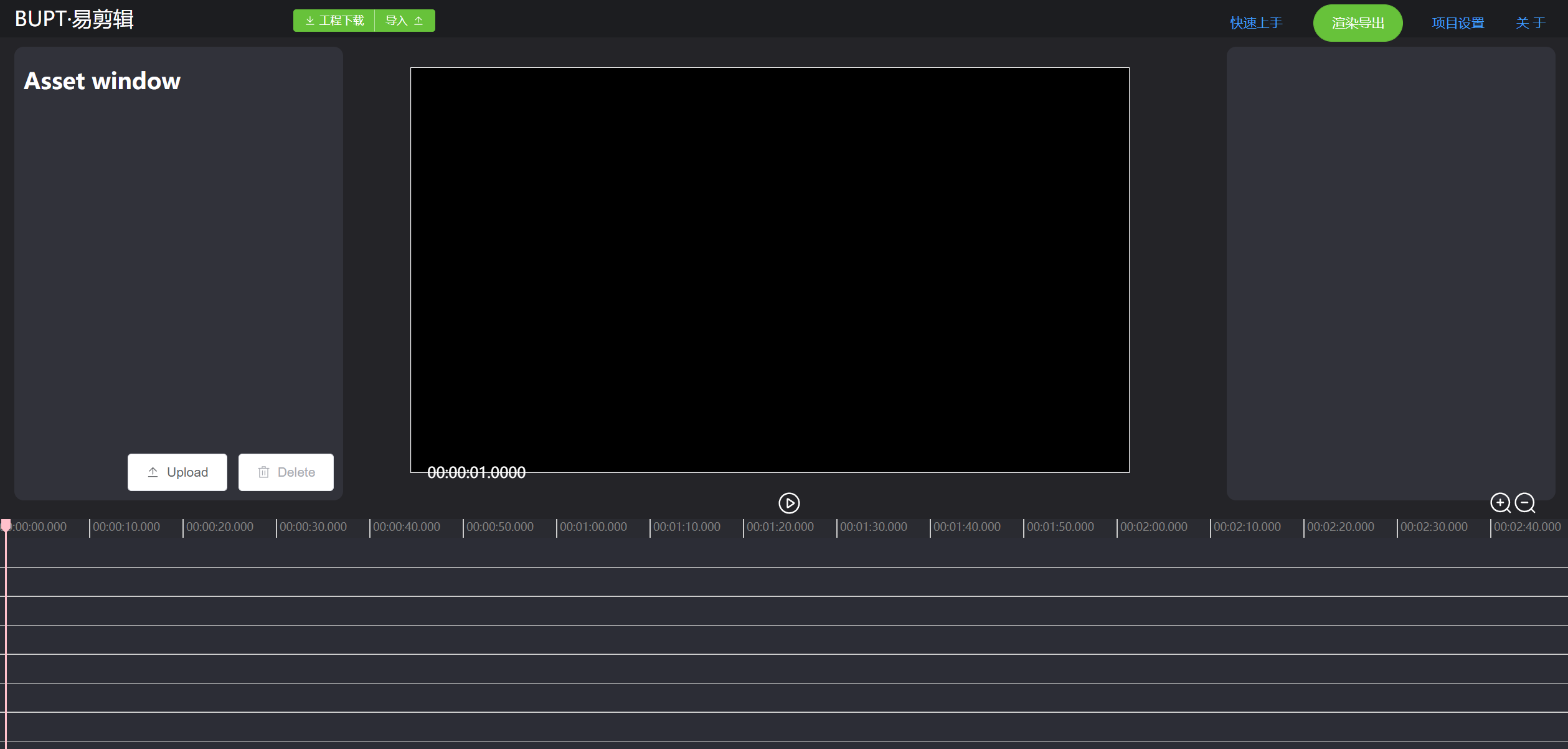Open the 快速上手 quick start link

[x=1256, y=23]
